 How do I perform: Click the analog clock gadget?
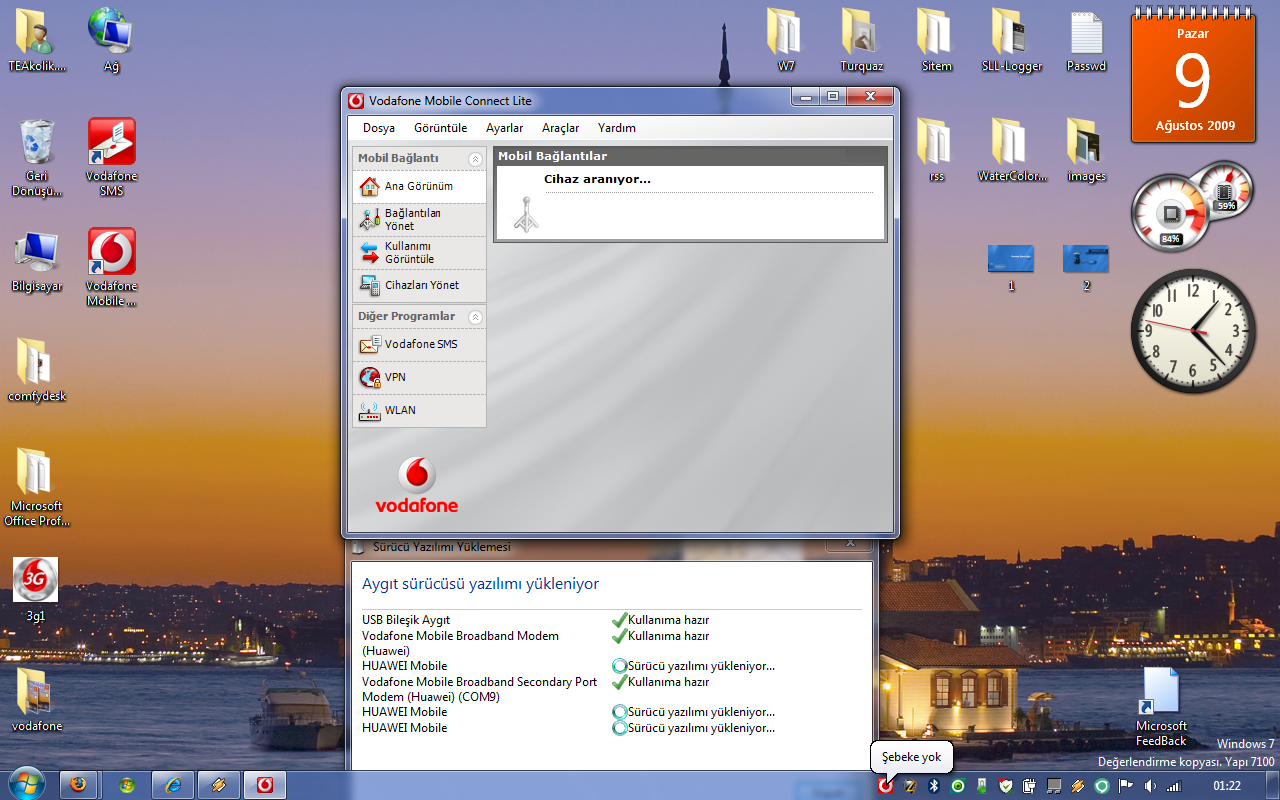(1193, 331)
